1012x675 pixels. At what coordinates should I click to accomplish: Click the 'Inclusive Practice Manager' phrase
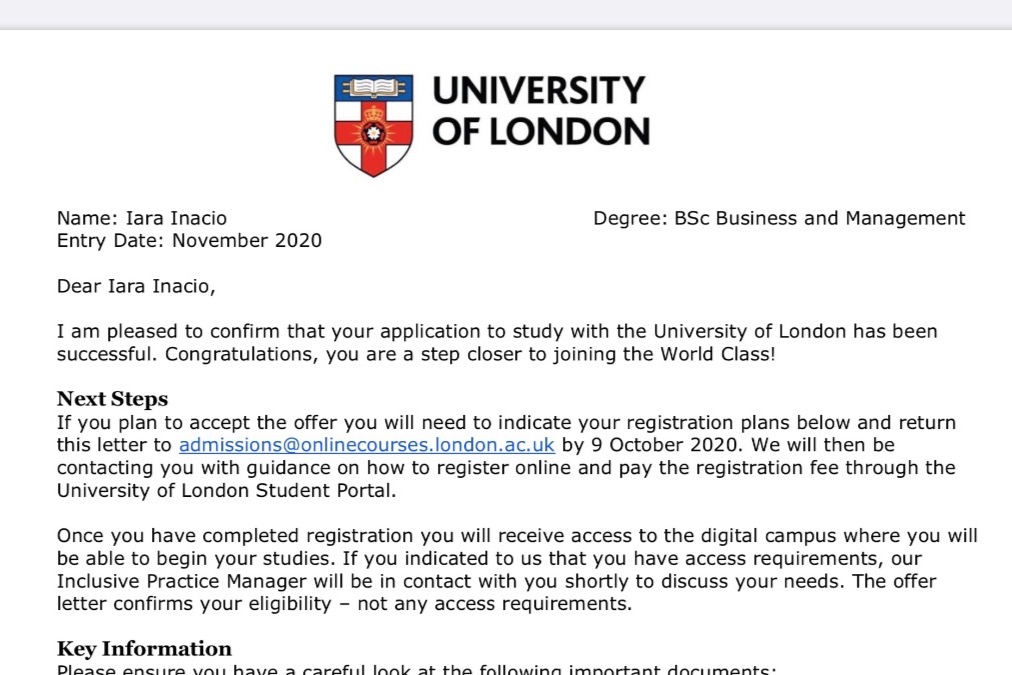181,581
